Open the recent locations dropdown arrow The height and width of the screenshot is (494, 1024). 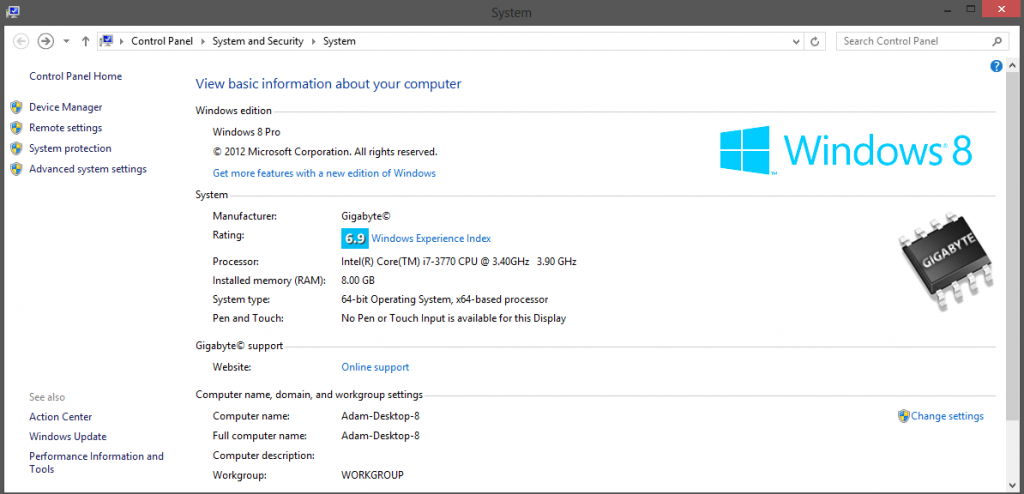66,41
